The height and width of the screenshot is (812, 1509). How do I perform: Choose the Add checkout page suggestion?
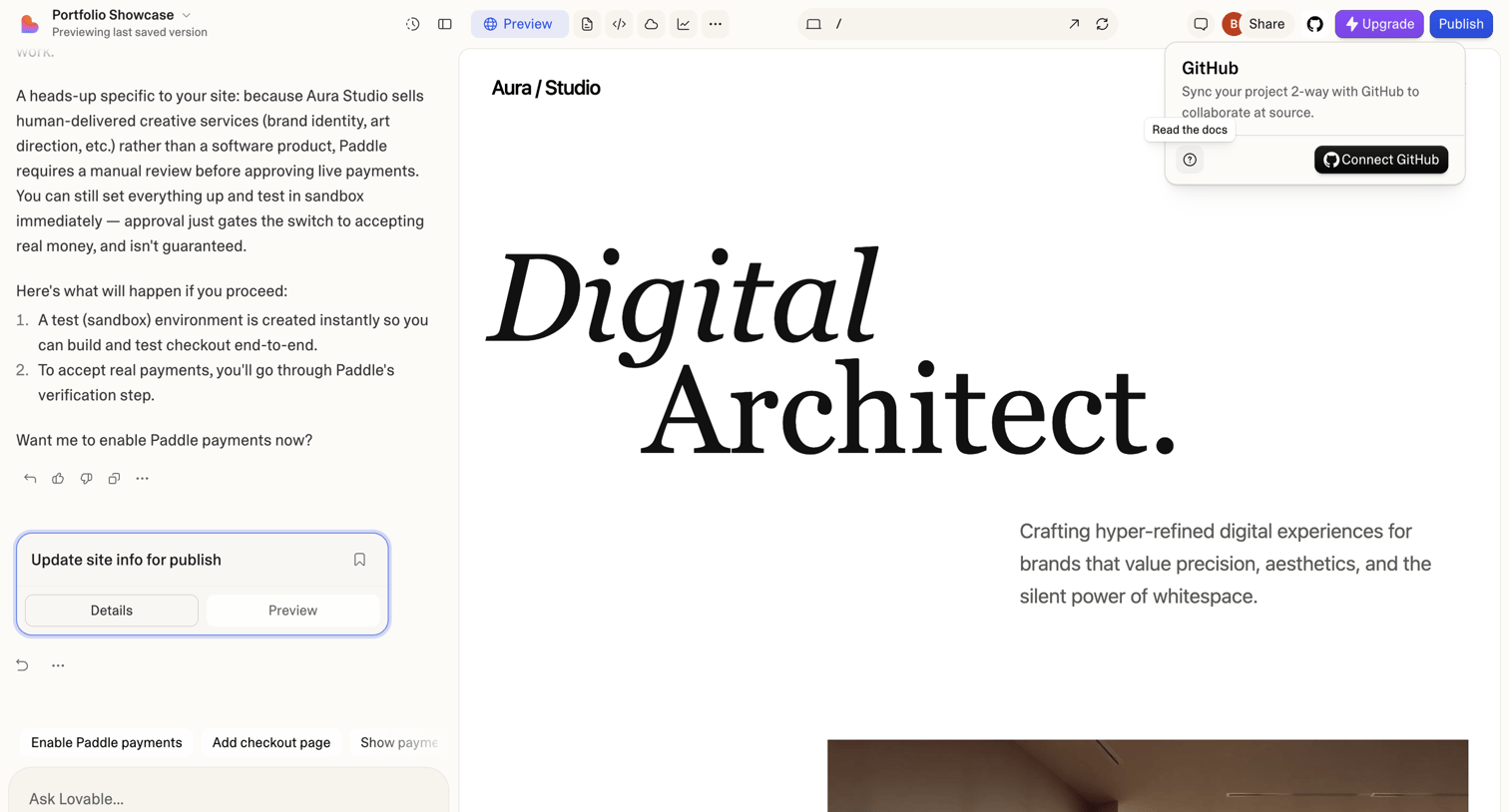(x=271, y=742)
